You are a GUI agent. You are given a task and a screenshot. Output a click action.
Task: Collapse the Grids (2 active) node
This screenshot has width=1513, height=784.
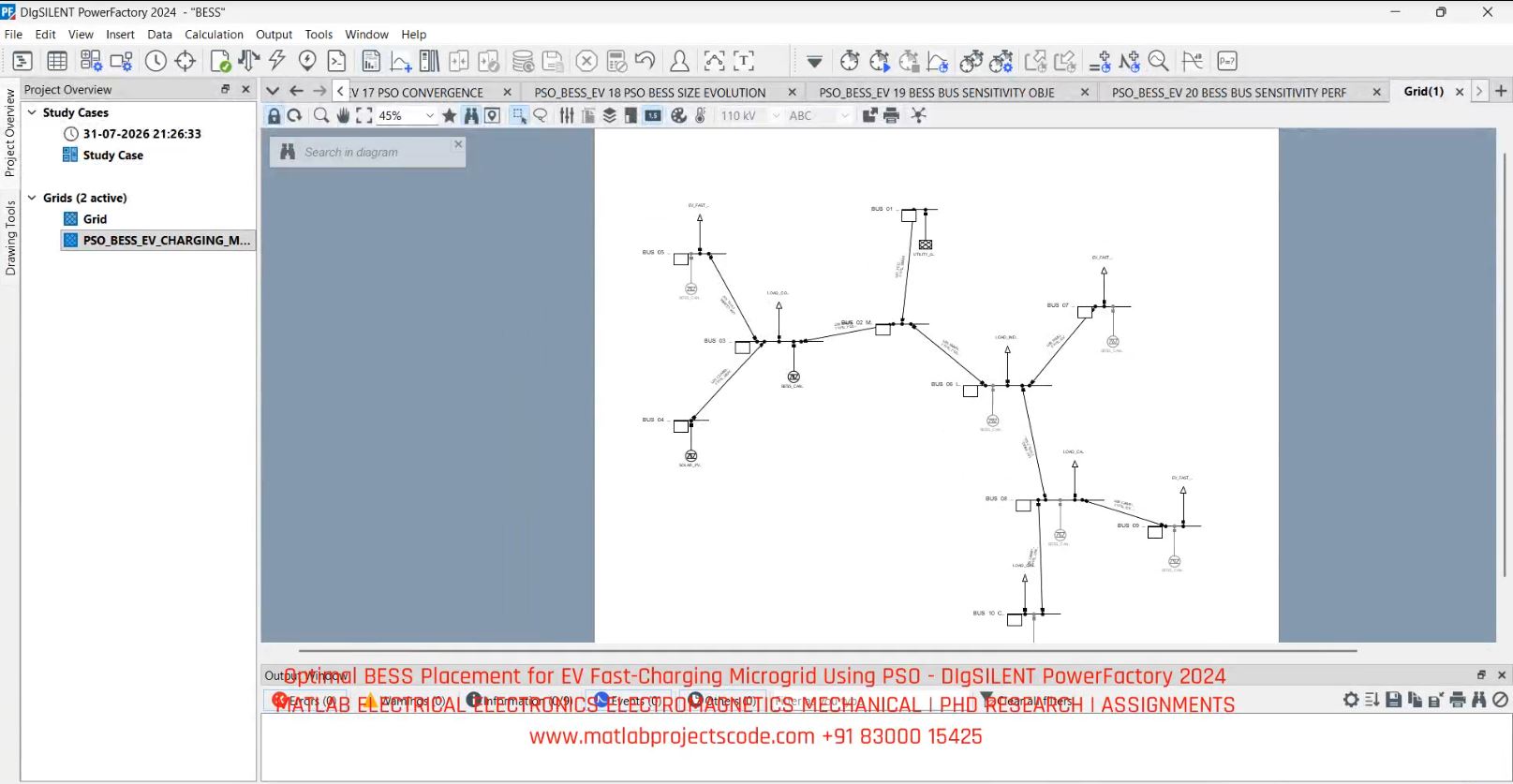(32, 198)
